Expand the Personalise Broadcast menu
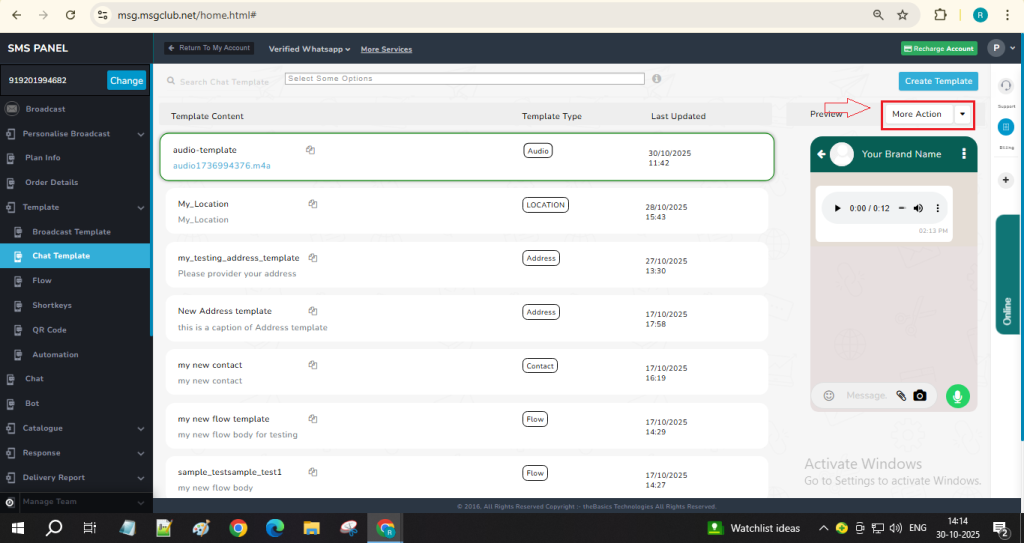 pos(139,134)
